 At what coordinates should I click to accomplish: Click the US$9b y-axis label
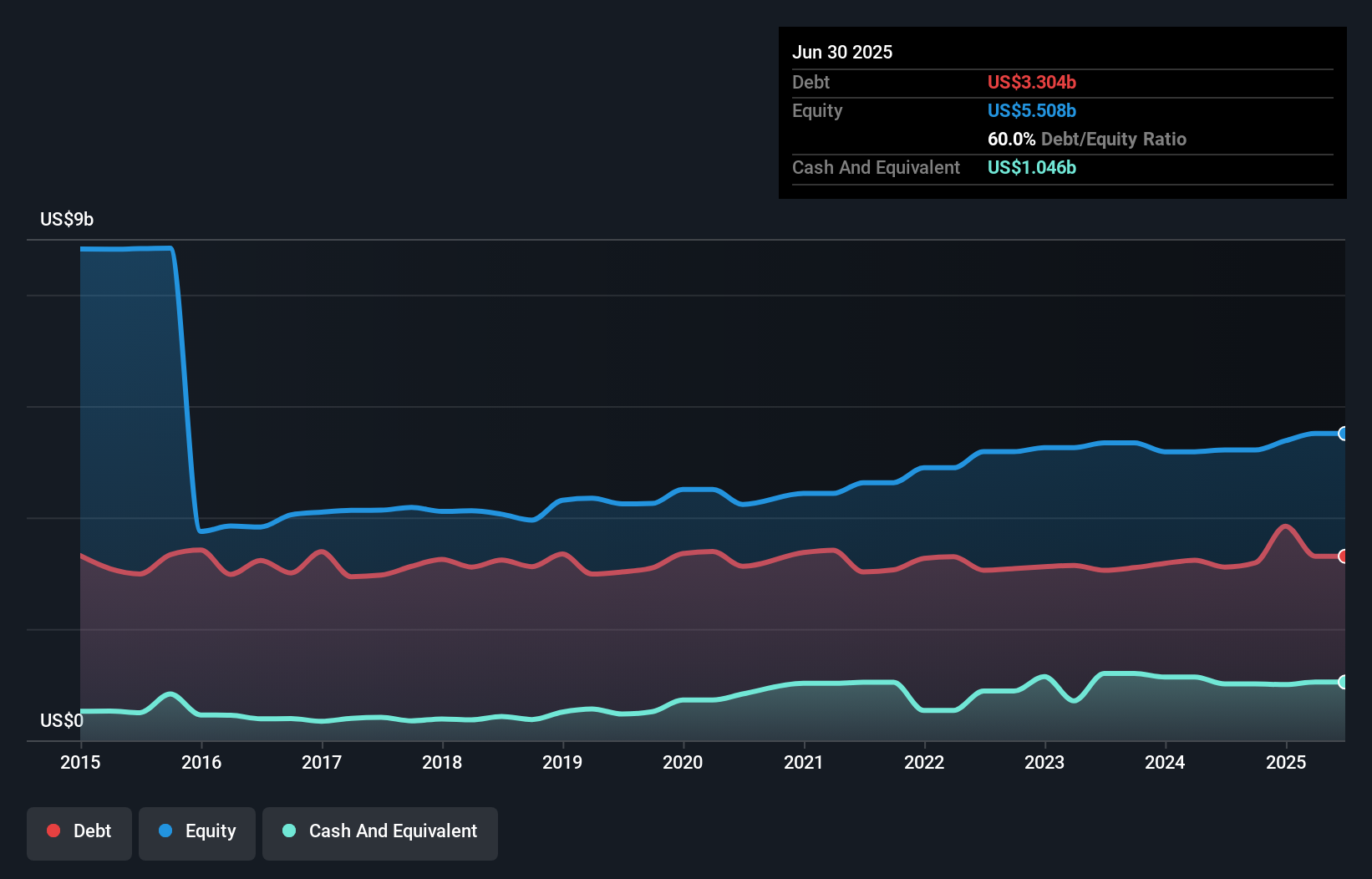click(67, 220)
